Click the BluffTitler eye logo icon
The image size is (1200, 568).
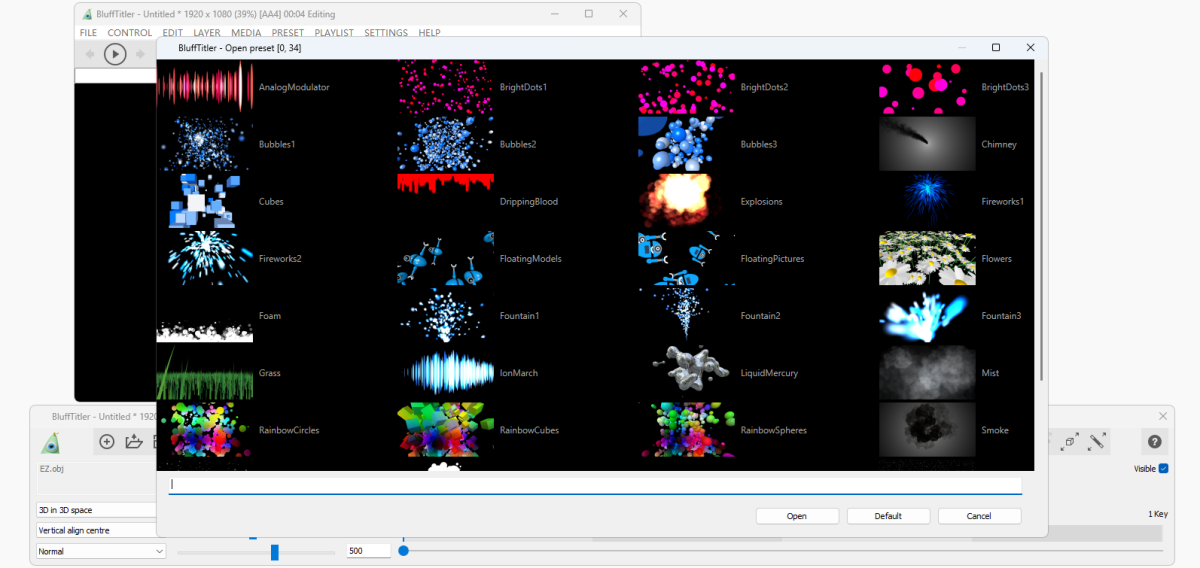pyautogui.click(x=50, y=443)
